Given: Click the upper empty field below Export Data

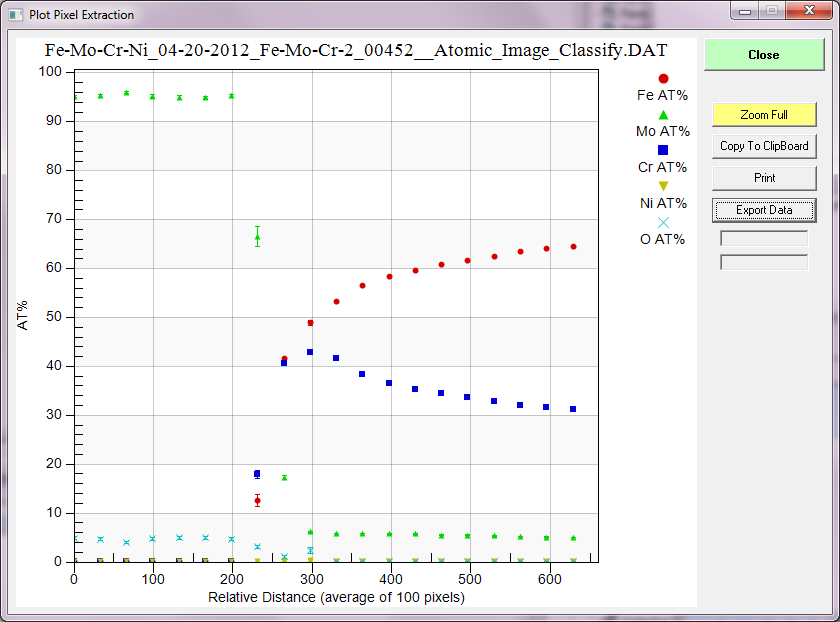Looking at the screenshot, I should pos(764,239).
